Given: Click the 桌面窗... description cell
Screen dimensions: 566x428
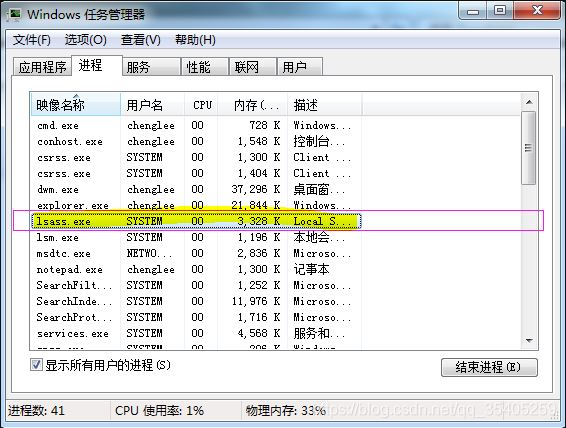Looking at the screenshot, I should tap(319, 189).
